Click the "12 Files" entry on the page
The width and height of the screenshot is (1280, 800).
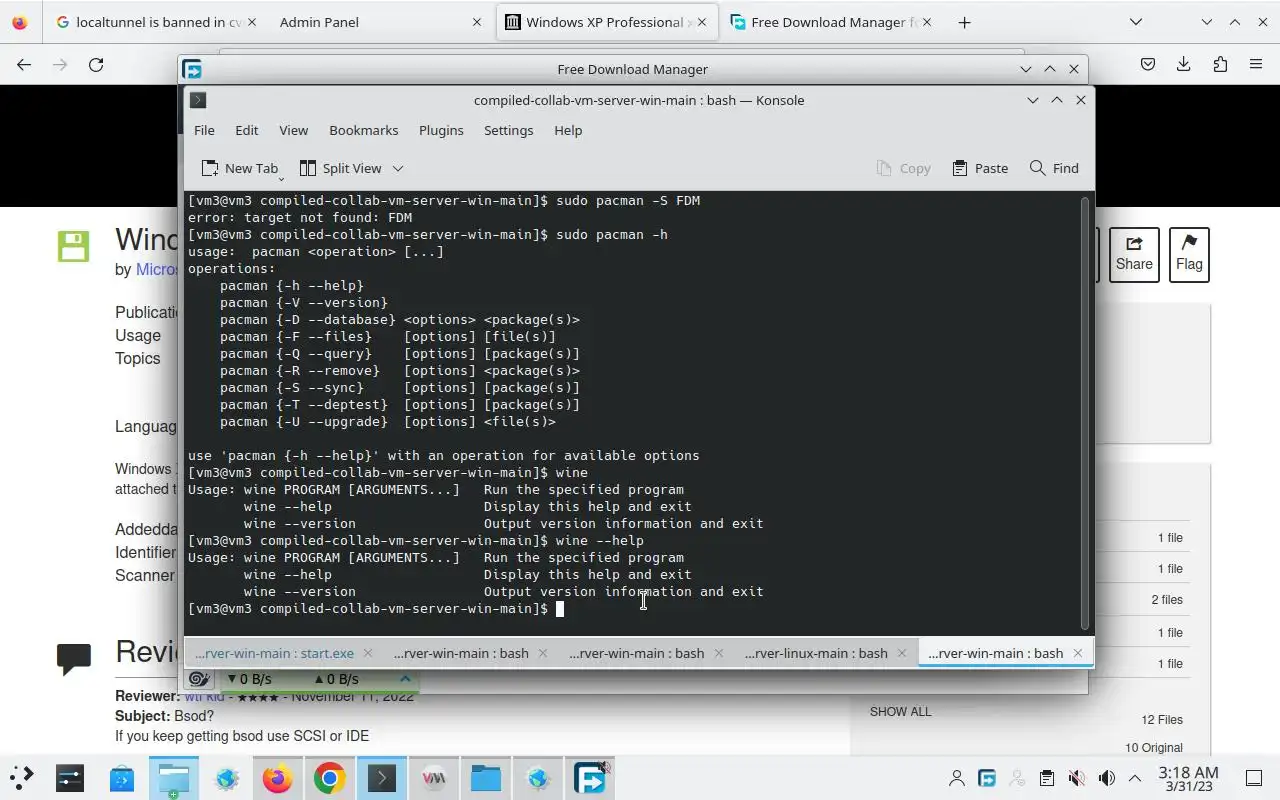pos(1162,720)
